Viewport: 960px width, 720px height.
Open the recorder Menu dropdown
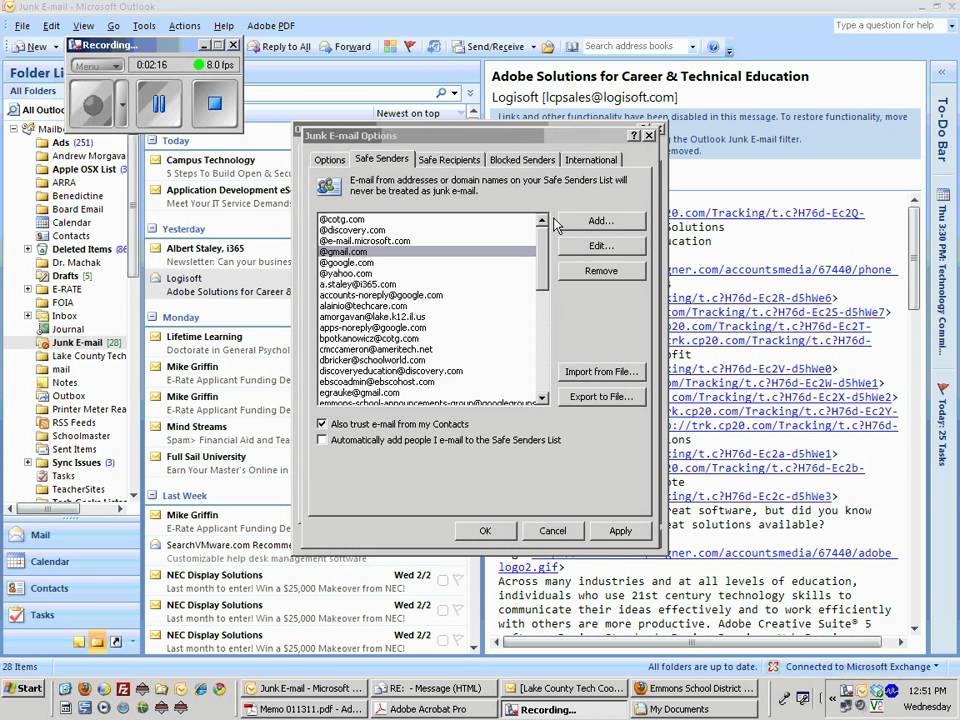point(97,66)
